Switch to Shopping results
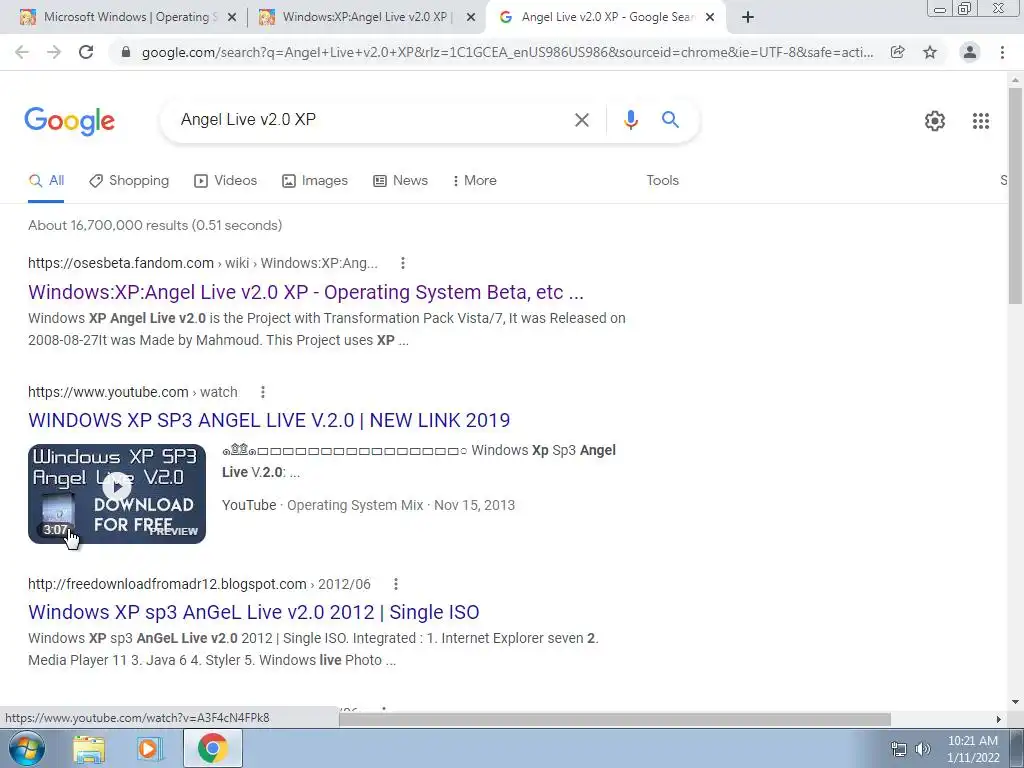The image size is (1024, 768). [x=129, y=181]
